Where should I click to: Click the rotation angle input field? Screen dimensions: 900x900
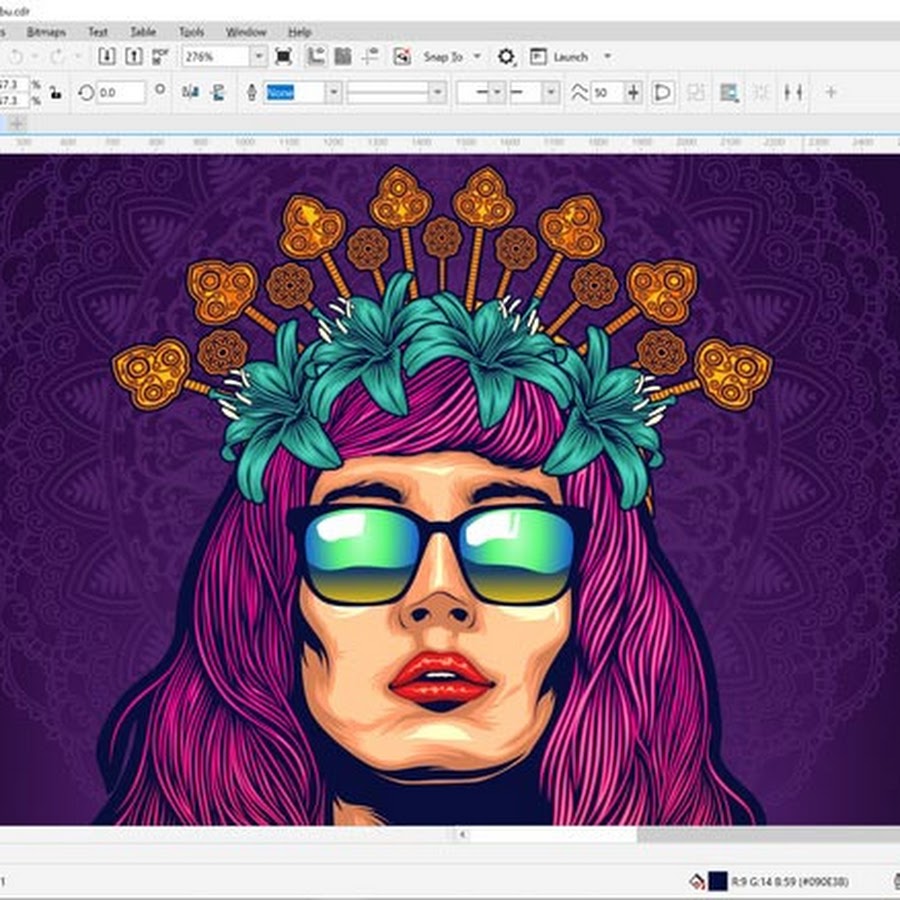pos(121,93)
